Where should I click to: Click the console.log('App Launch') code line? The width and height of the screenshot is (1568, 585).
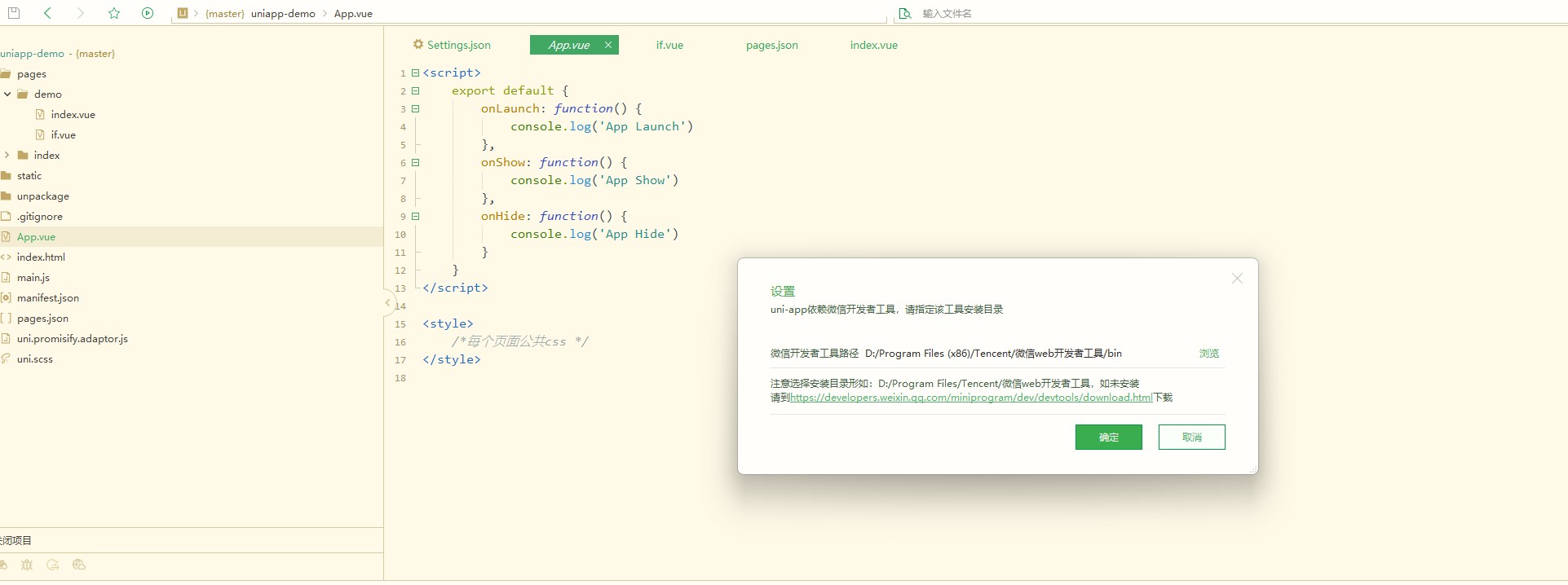(x=602, y=126)
